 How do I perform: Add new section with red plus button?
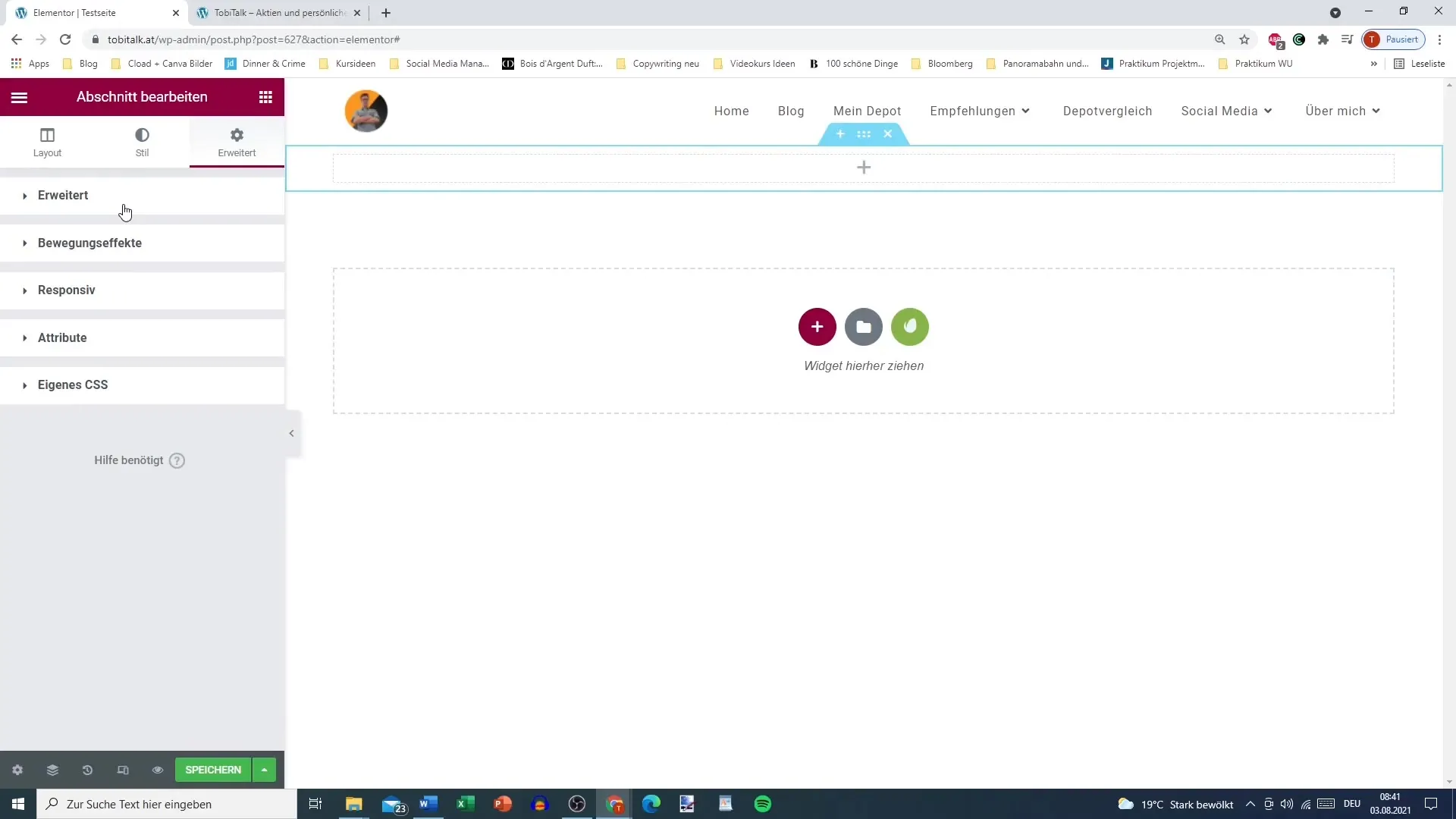(x=817, y=327)
